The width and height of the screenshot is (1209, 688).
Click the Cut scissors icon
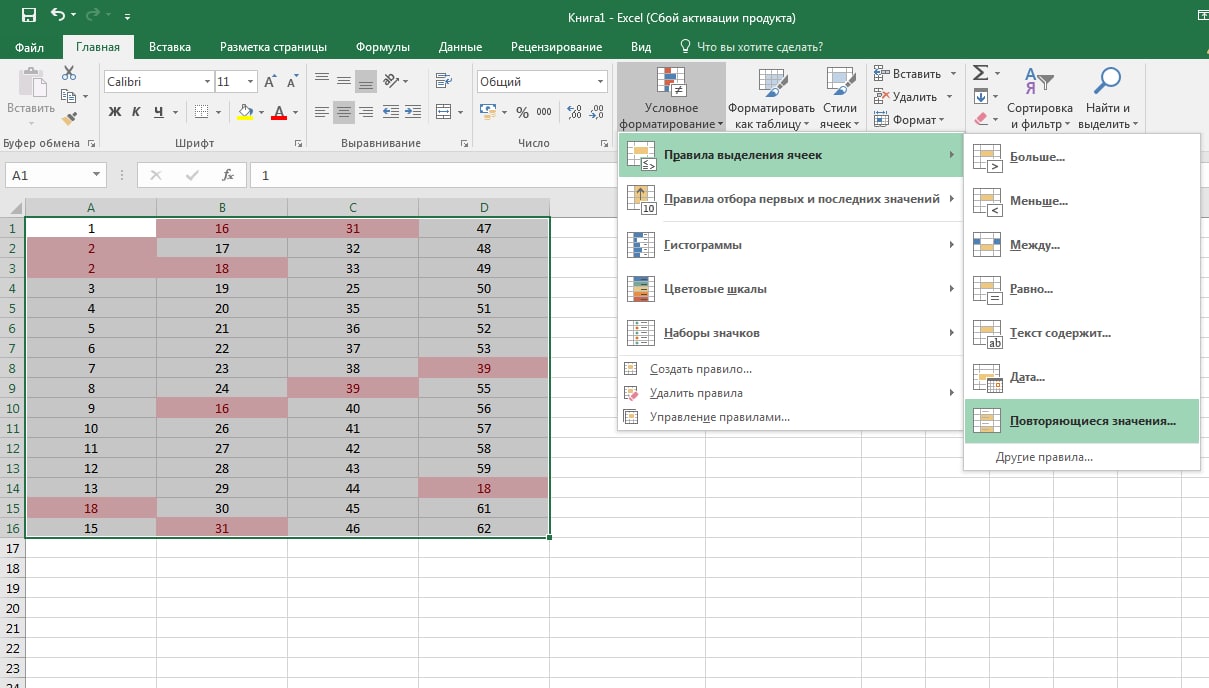pos(69,73)
